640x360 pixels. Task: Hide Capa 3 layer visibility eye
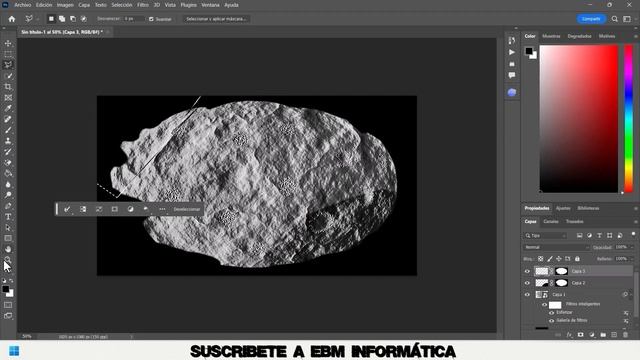click(527, 271)
